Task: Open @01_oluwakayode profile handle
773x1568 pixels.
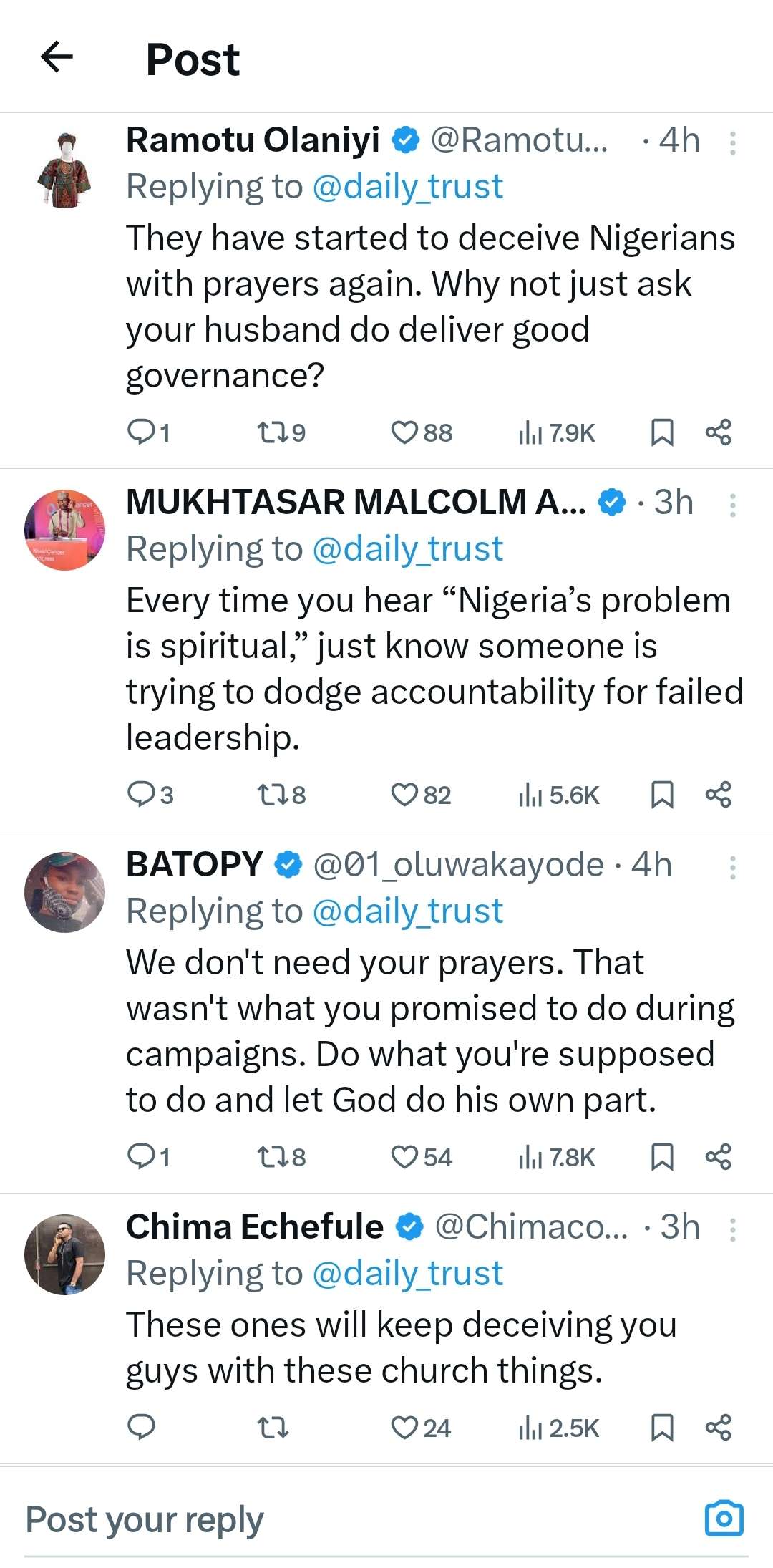Action: 459,865
